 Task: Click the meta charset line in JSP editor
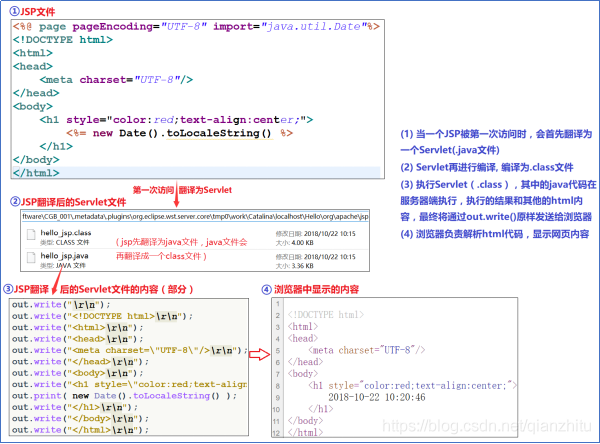[116, 80]
